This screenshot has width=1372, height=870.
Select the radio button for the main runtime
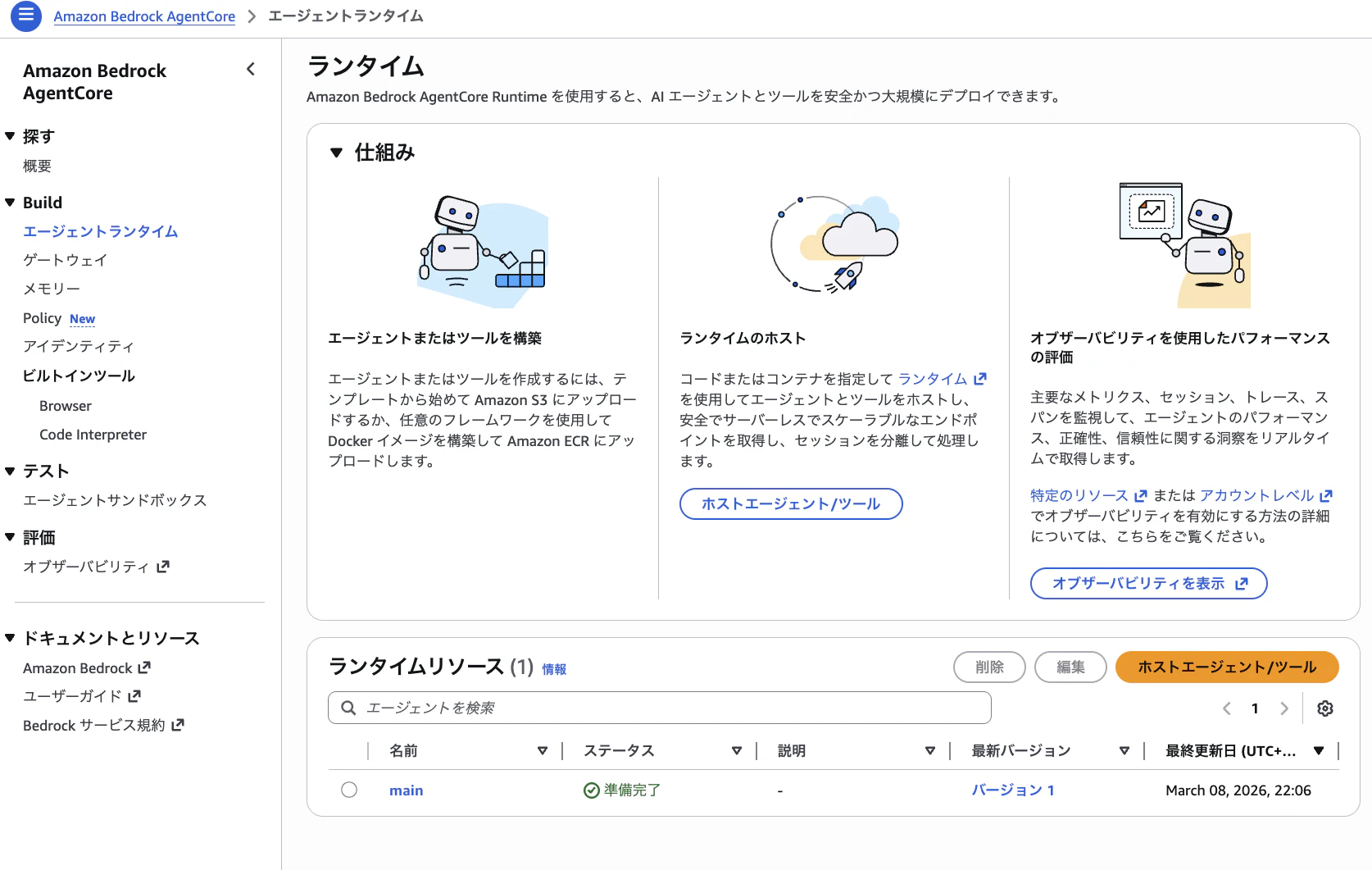tap(350, 790)
